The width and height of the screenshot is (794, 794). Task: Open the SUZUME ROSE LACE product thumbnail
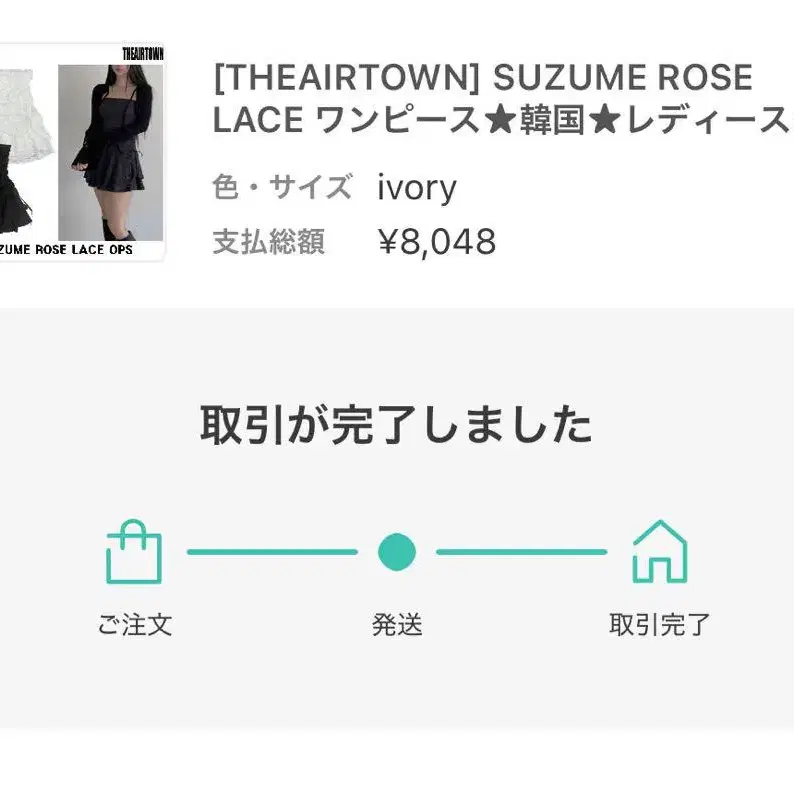[82, 152]
